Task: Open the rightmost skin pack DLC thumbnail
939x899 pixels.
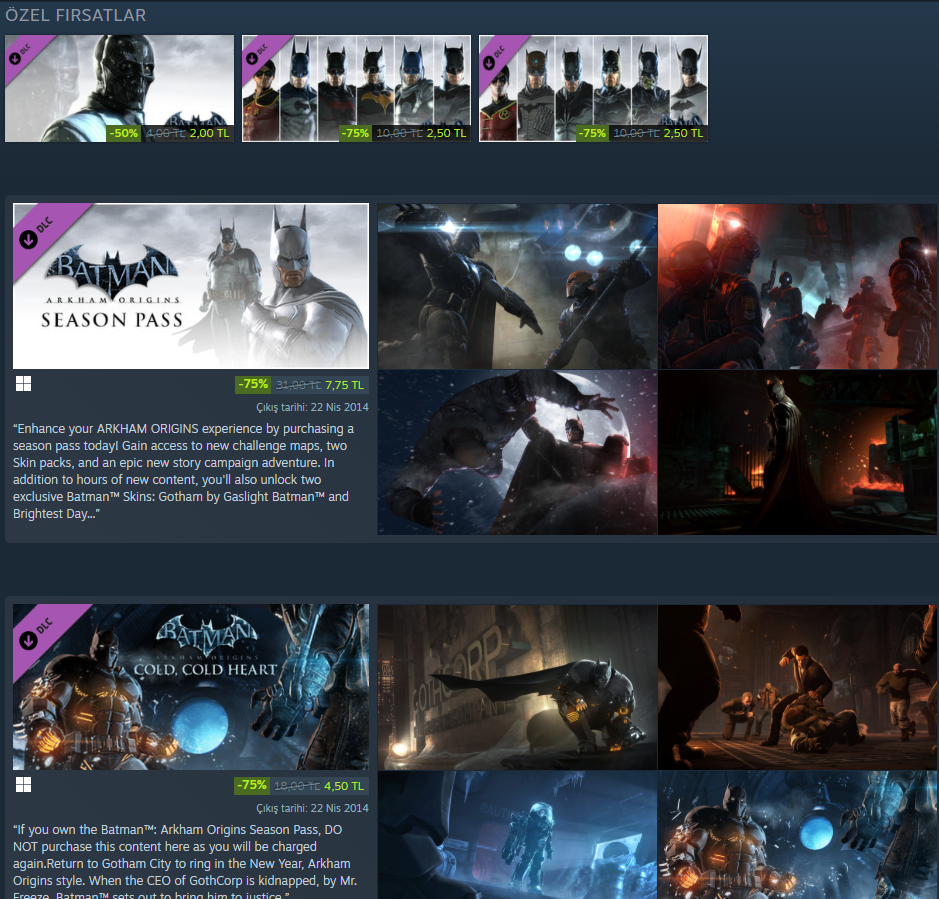Action: point(593,89)
